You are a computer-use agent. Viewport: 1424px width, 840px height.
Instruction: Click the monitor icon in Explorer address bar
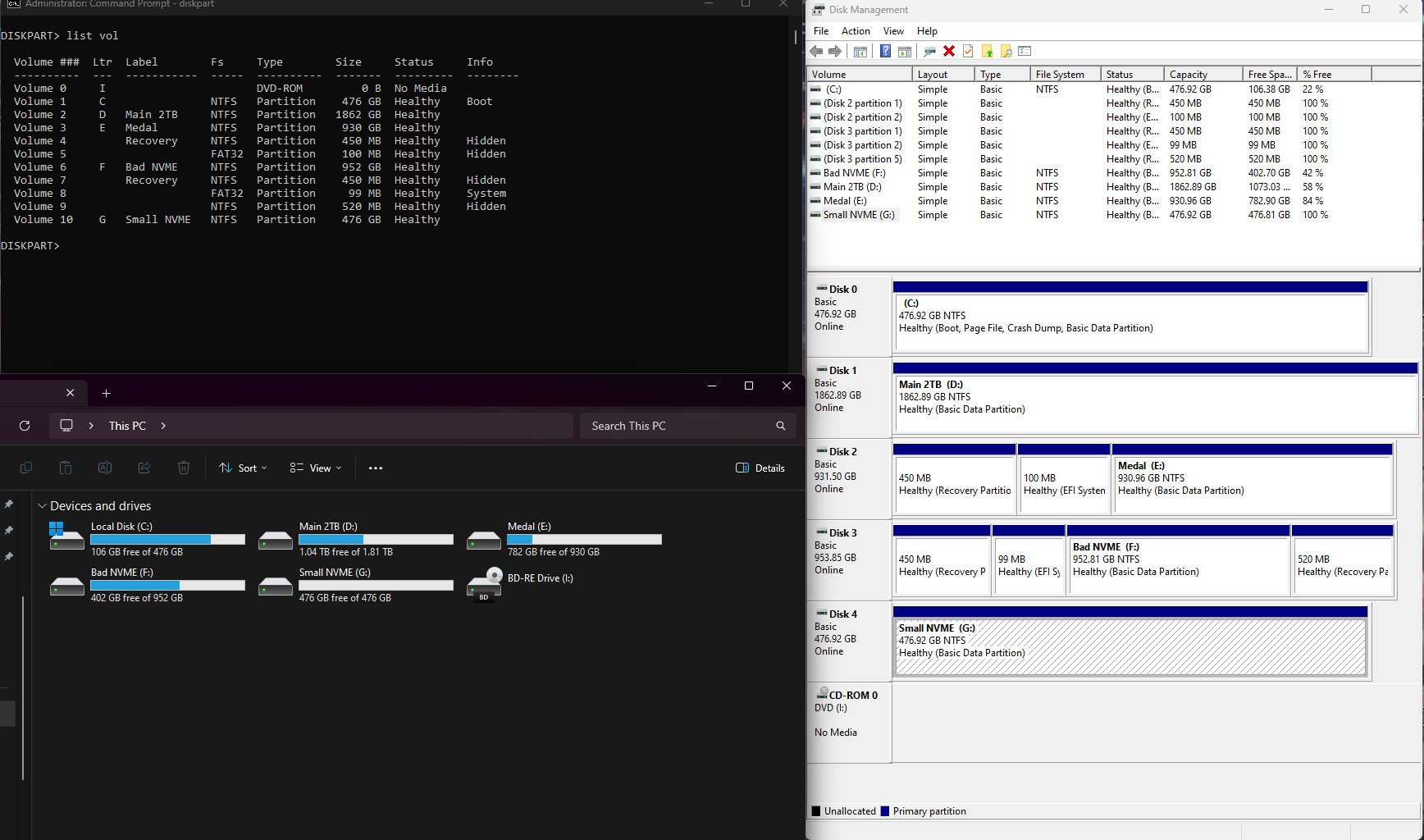pos(66,426)
